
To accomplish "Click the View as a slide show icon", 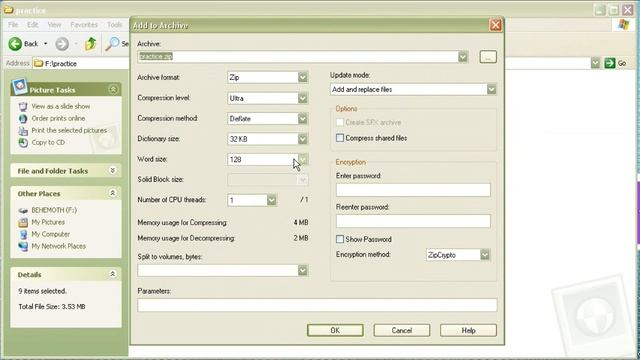I will point(23,107).
